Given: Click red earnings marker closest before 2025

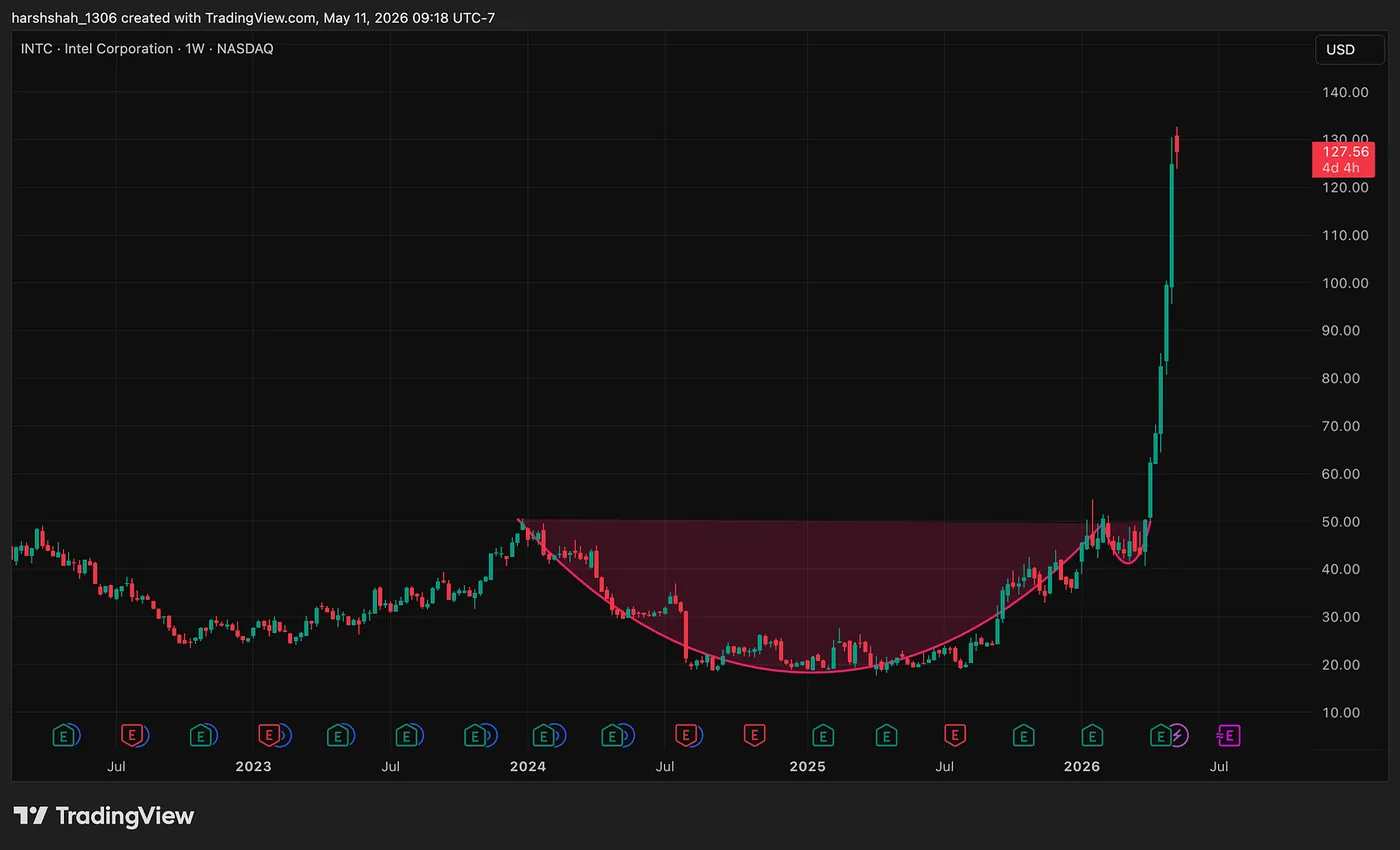Looking at the screenshot, I should click(x=754, y=736).
